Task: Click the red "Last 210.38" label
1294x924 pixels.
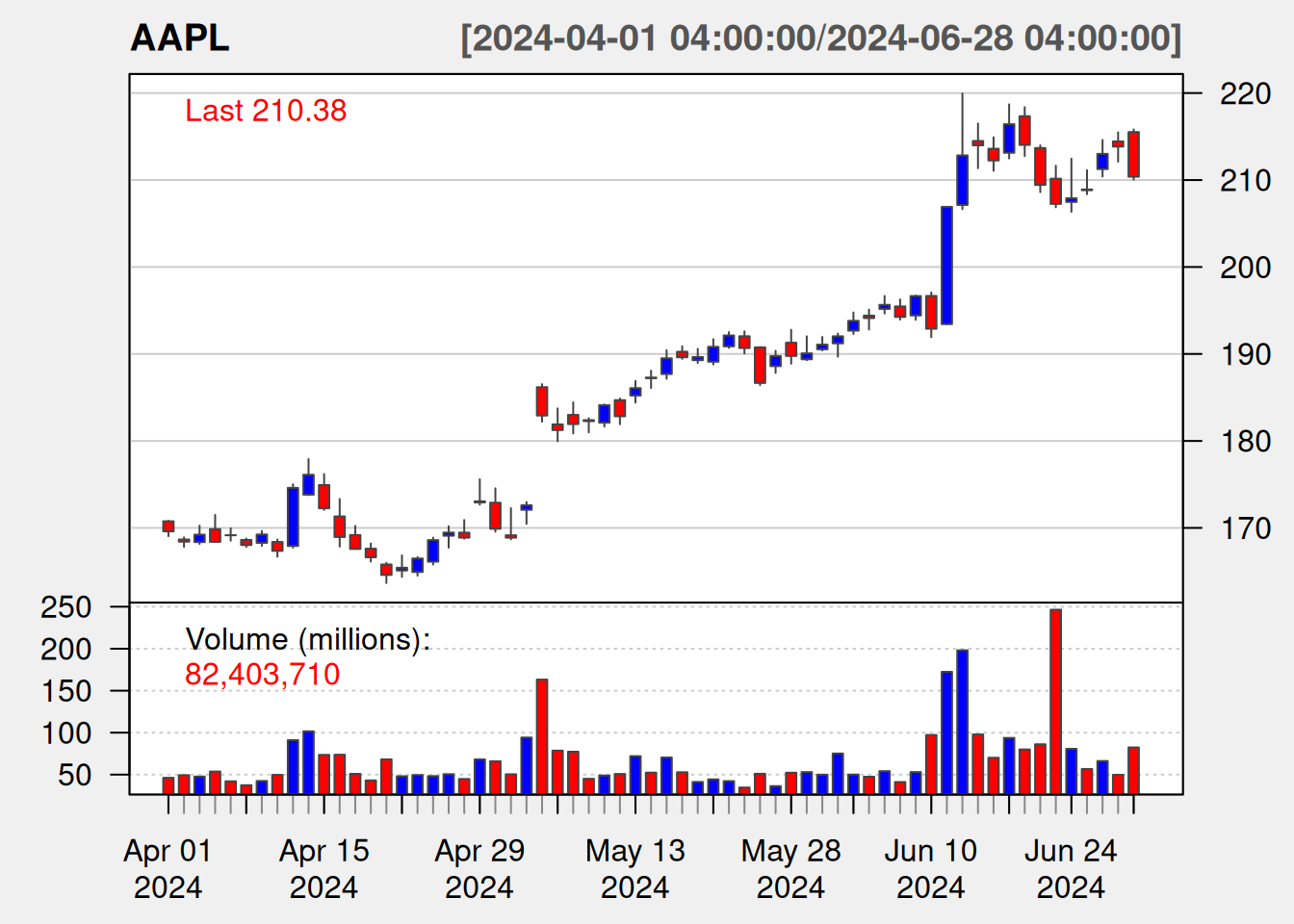Action: point(266,111)
